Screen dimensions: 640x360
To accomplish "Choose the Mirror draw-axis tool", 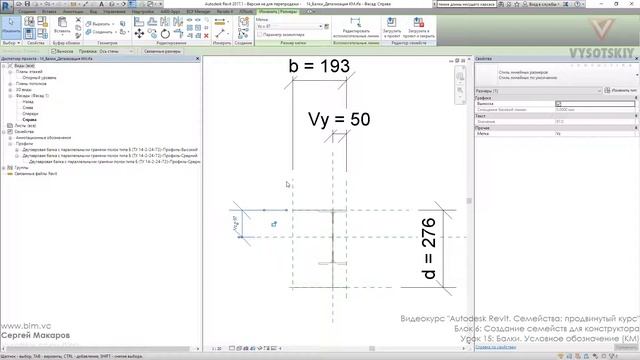I will tap(178, 22).
